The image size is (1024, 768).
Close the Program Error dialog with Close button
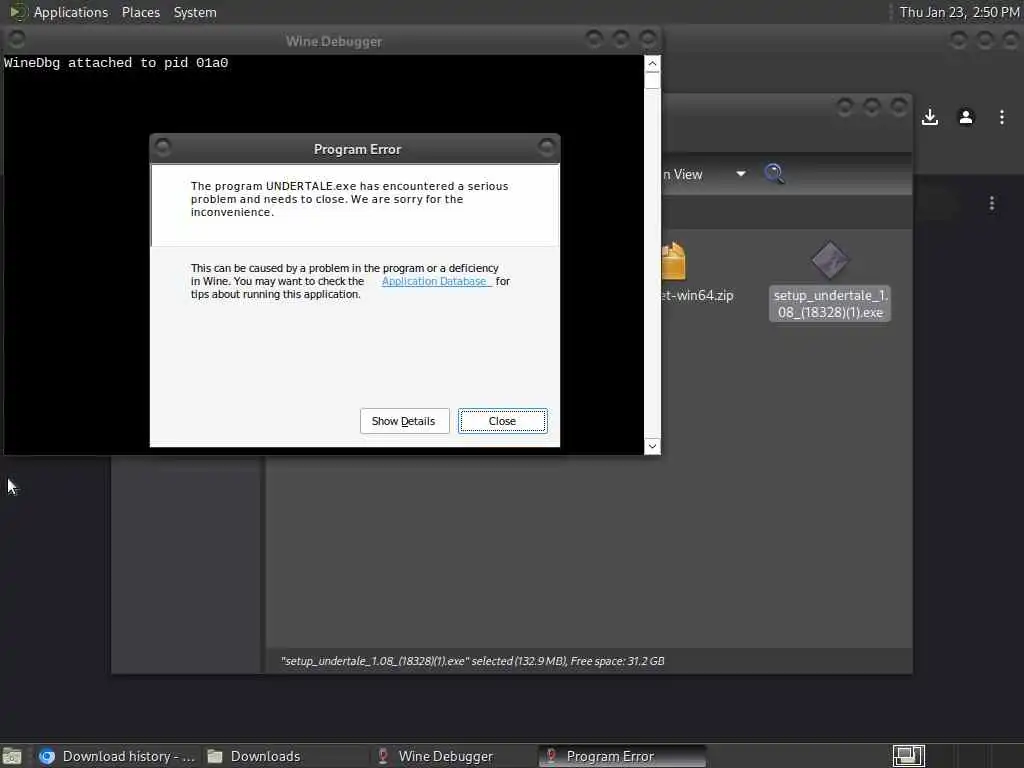502,421
